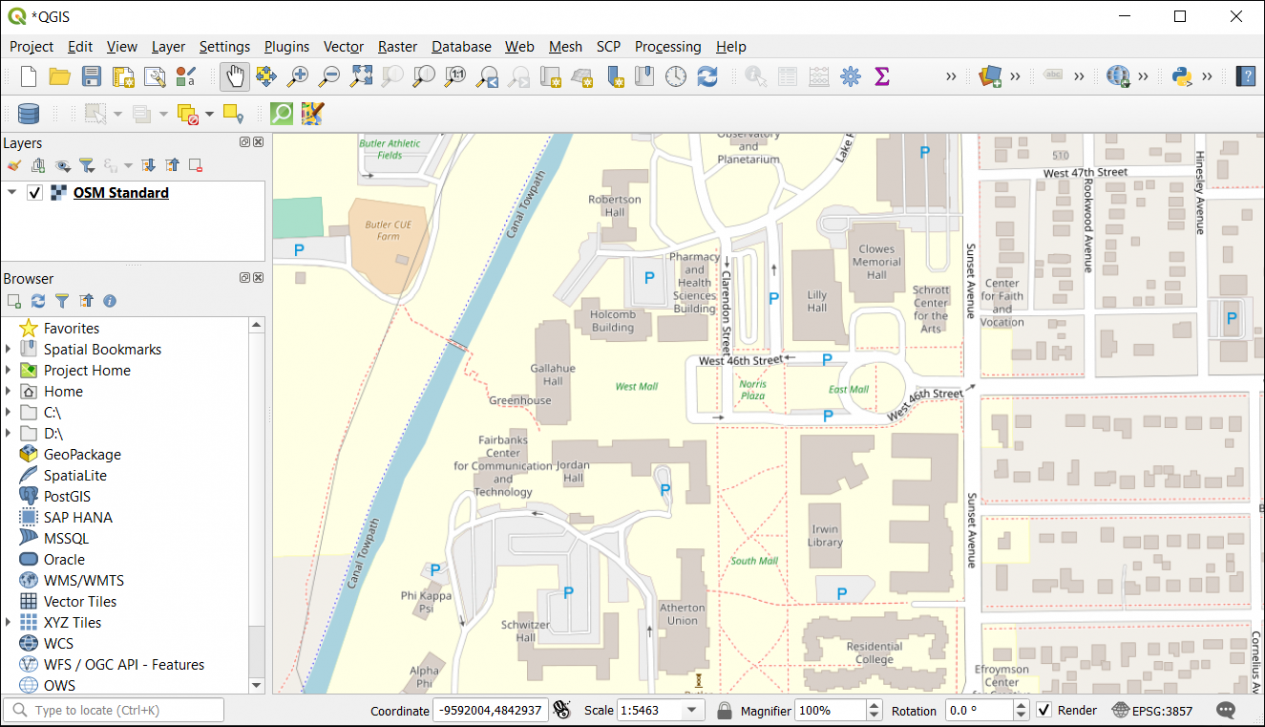
Task: Show the Statistical Summary sigma icon
Action: coord(882,76)
